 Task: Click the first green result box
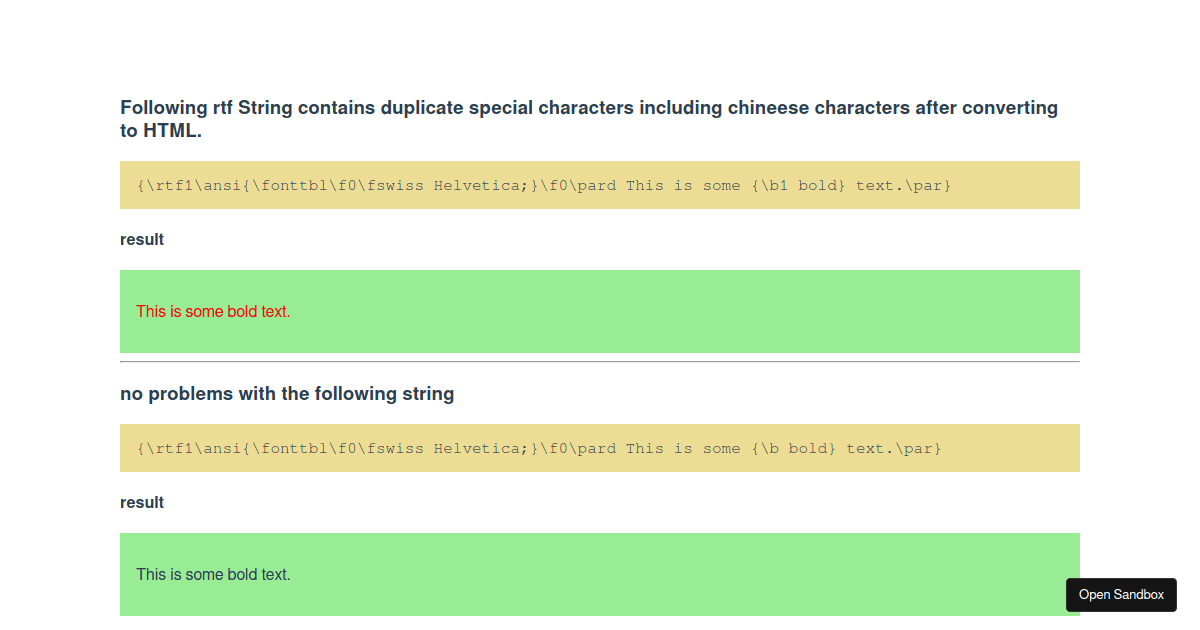pos(600,311)
